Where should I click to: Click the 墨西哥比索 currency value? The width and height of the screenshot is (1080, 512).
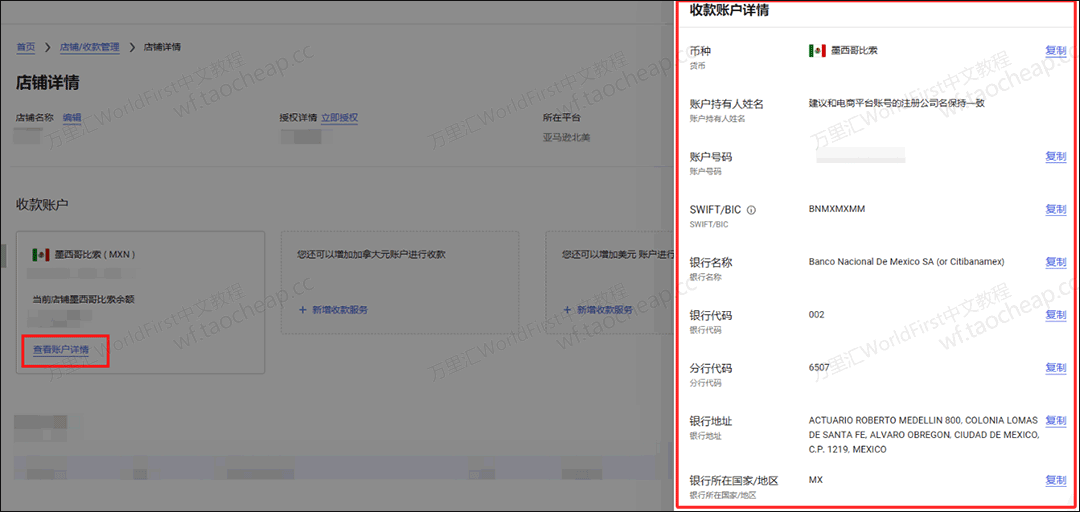[x=854, y=50]
